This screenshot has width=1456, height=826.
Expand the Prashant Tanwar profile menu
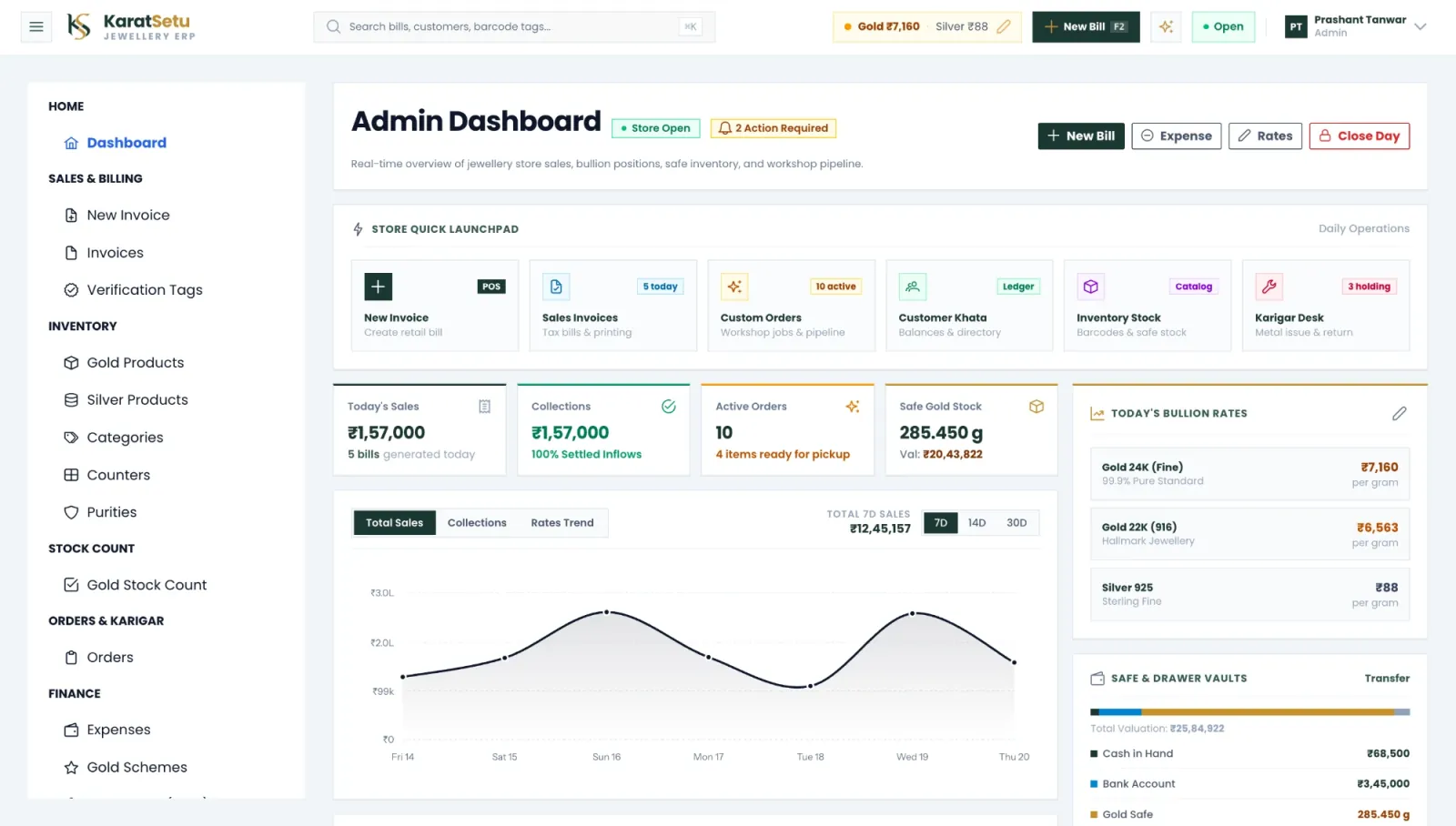(1356, 26)
